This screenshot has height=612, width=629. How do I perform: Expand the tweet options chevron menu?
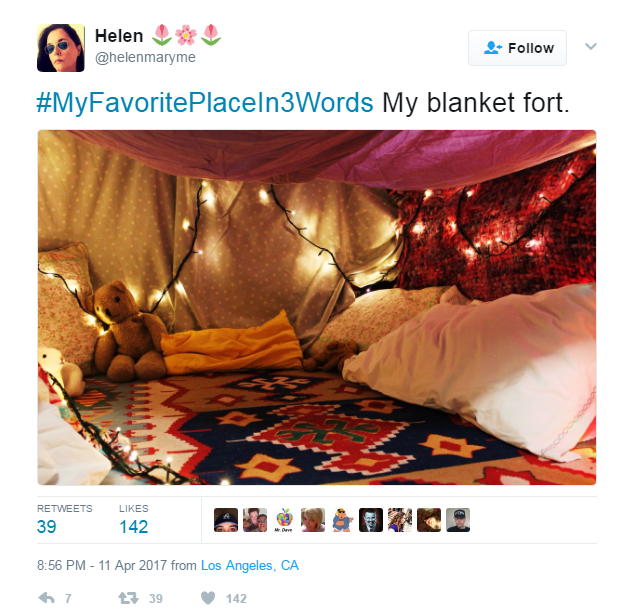tap(590, 47)
